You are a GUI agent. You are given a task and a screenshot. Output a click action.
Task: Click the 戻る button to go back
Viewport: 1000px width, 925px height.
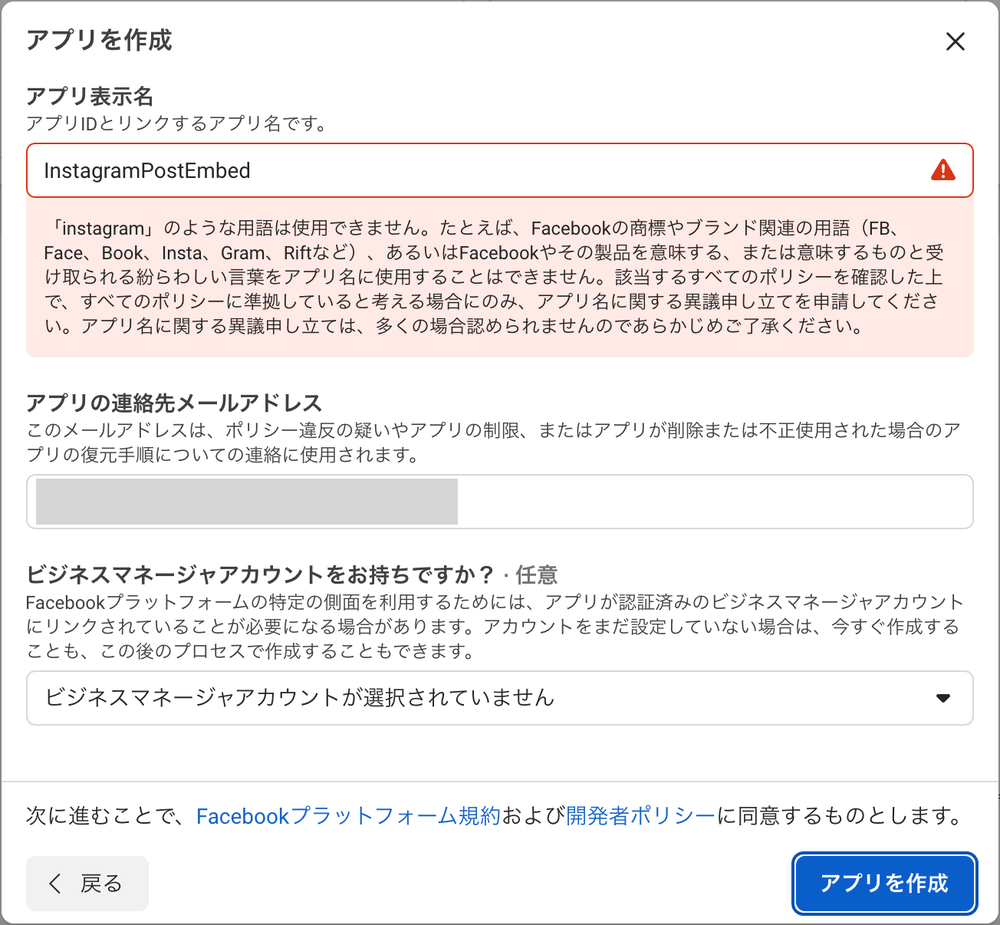[87, 883]
